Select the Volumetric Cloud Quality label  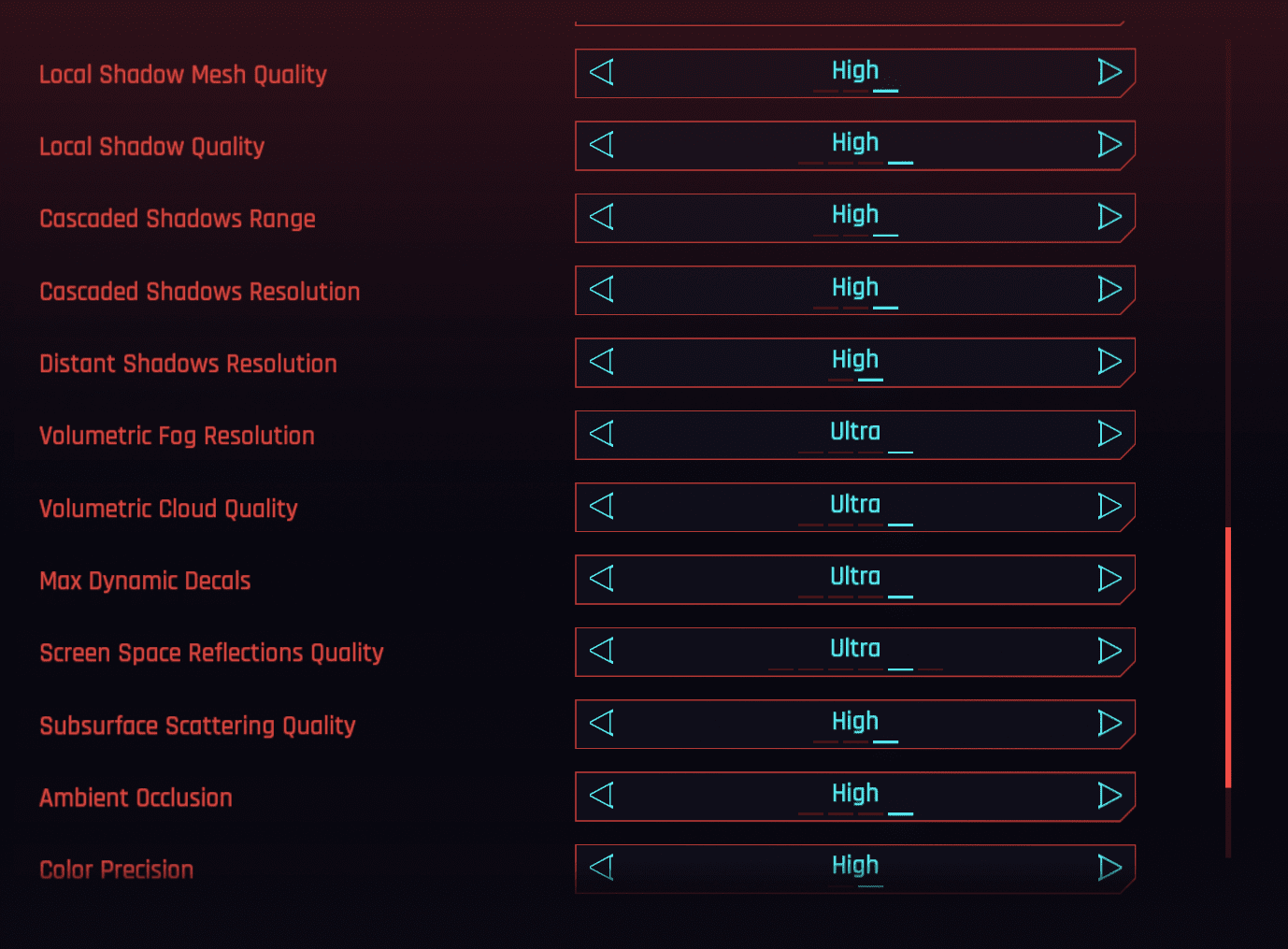pos(168,509)
